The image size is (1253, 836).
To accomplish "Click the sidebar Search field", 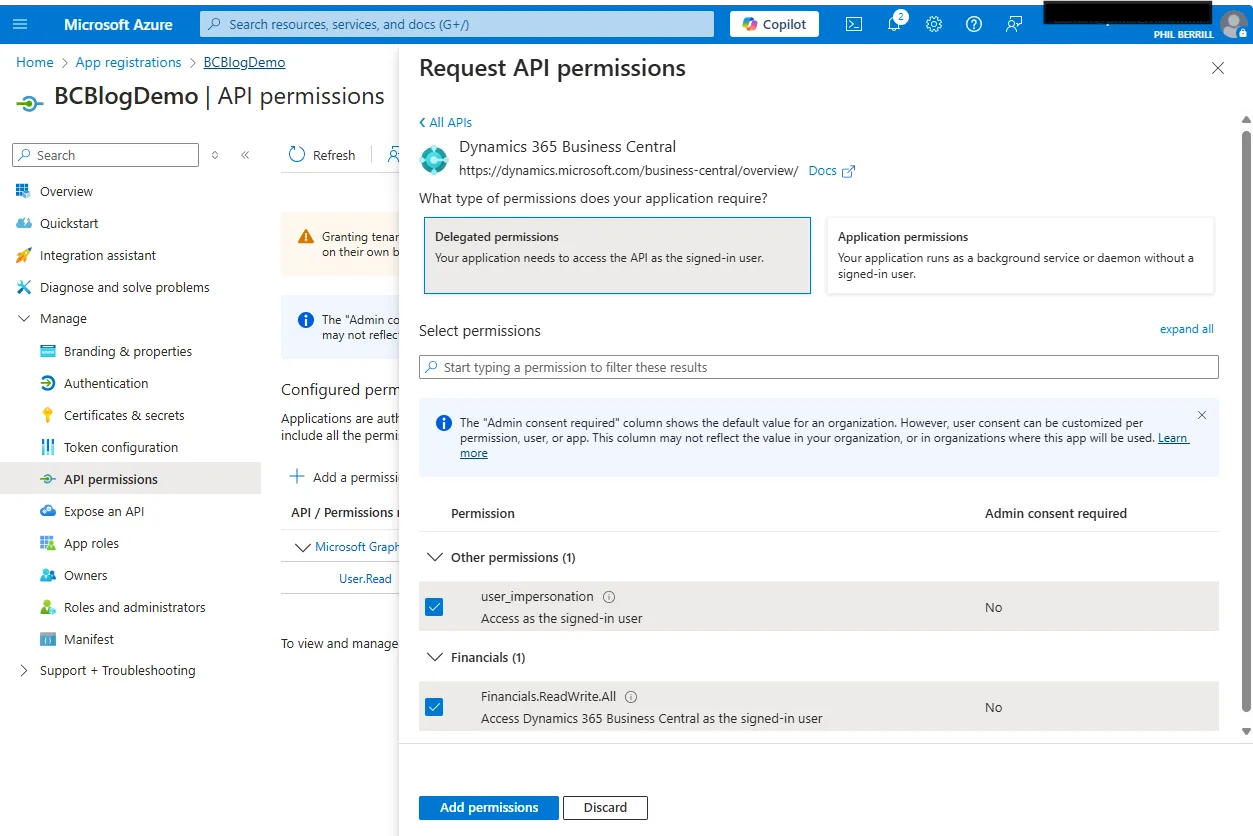I will [105, 155].
